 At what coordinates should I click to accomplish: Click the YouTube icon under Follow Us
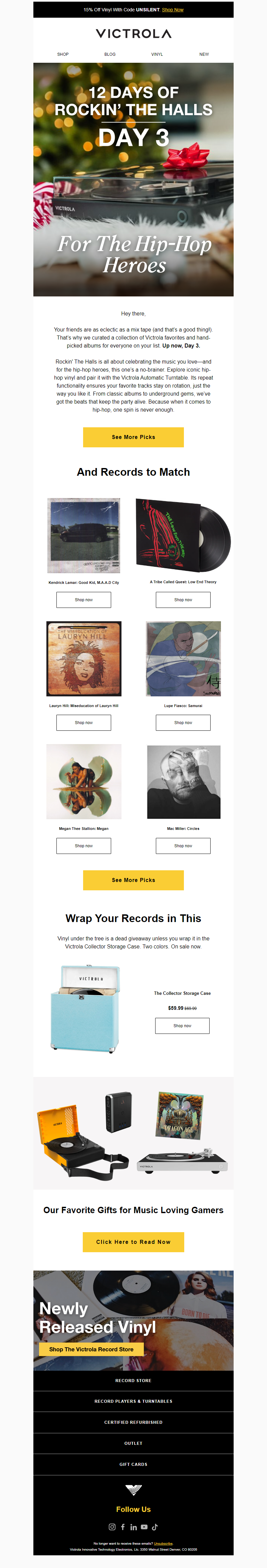(x=144, y=1527)
